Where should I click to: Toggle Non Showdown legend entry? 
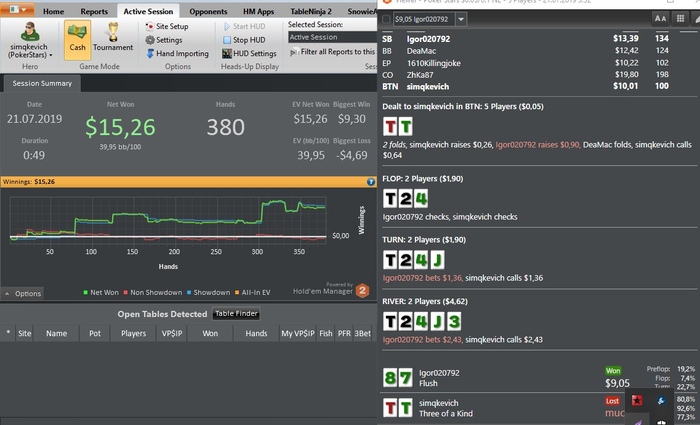[x=153, y=292]
